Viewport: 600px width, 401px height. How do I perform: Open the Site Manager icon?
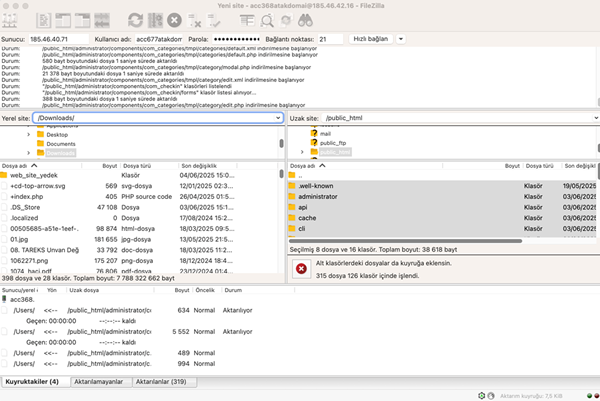click(10, 20)
